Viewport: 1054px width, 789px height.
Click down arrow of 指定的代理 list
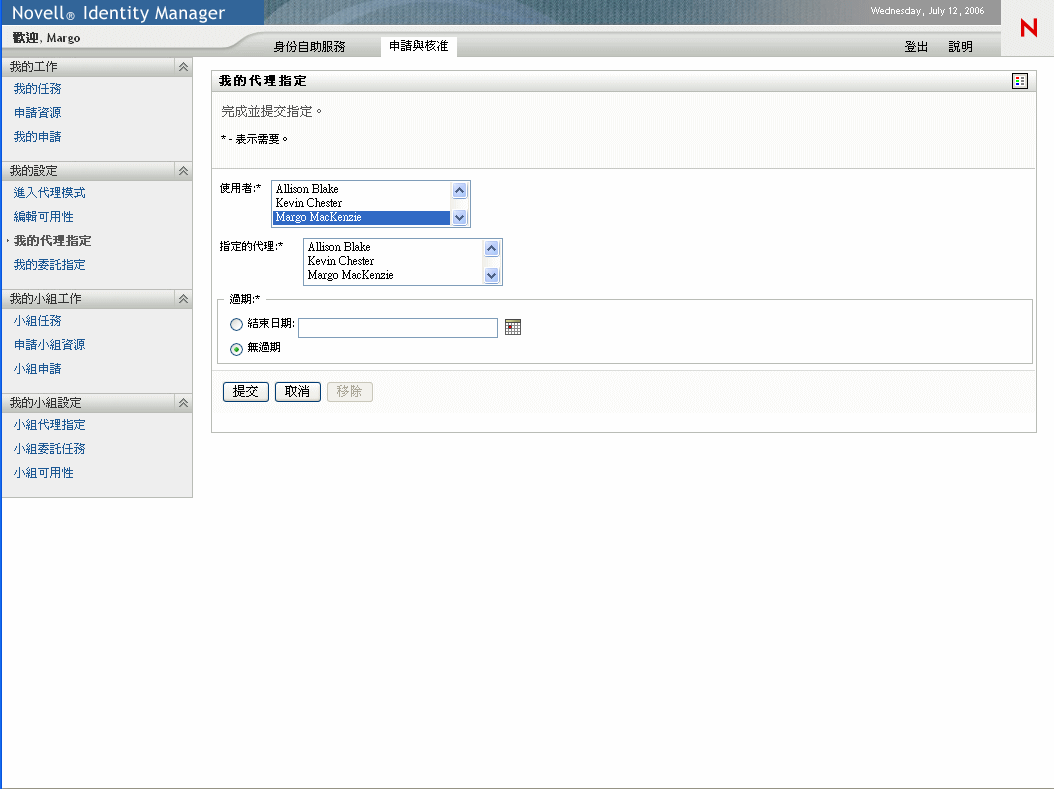point(491,276)
